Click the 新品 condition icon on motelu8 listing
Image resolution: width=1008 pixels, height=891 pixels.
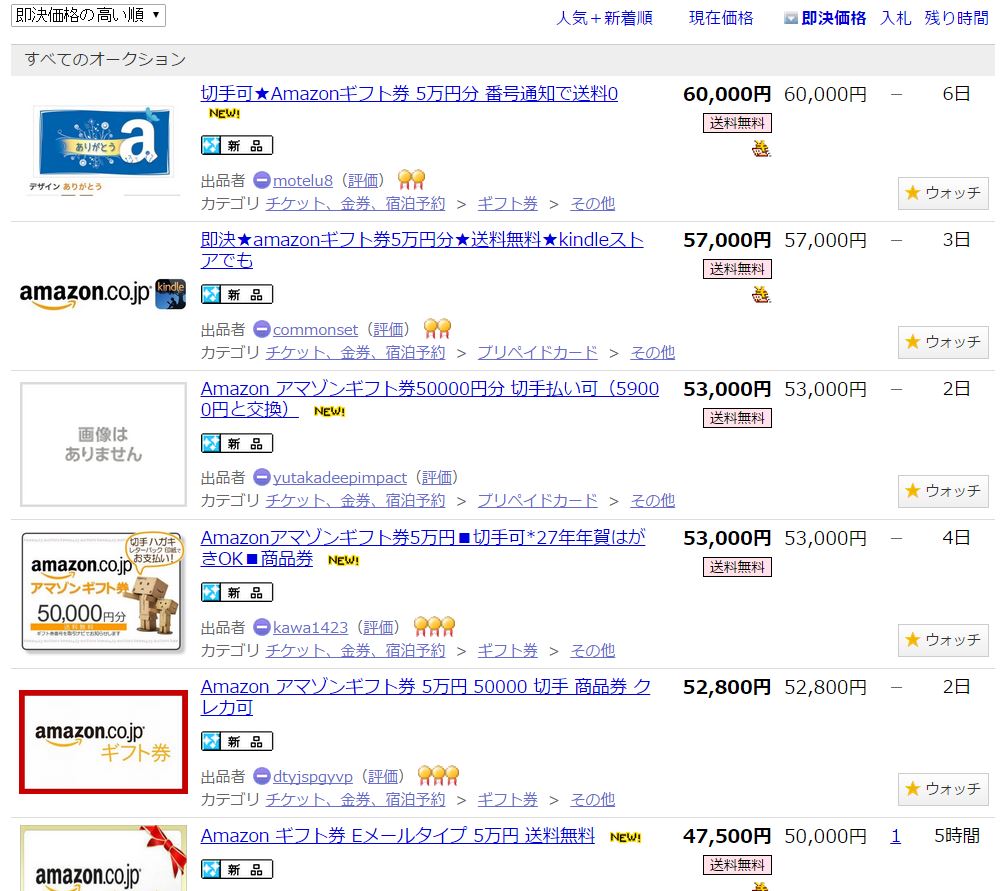coord(237,145)
